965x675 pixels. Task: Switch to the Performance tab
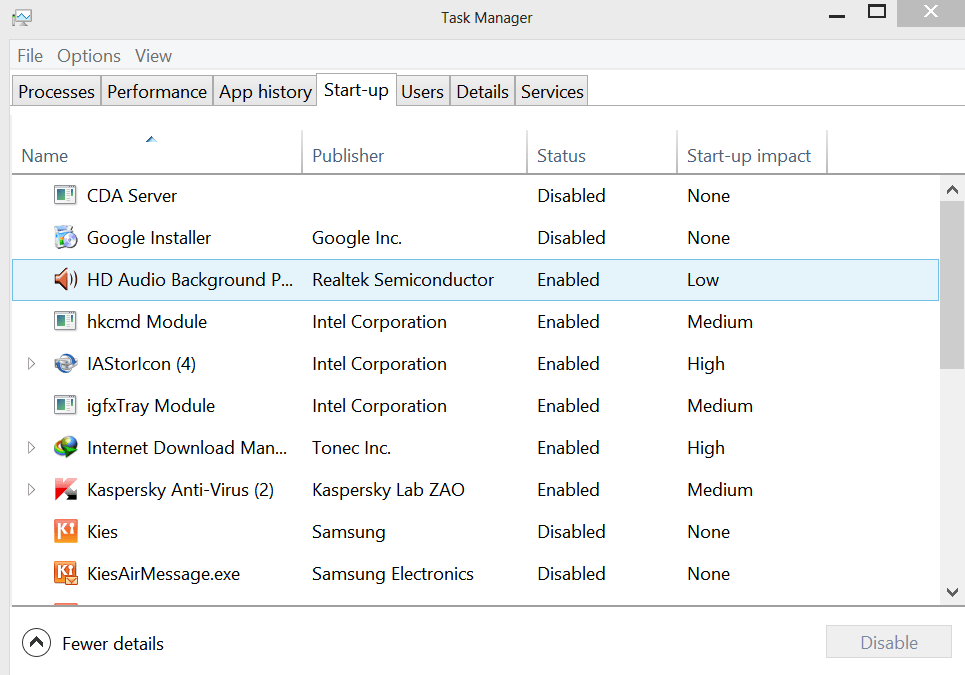(x=157, y=92)
